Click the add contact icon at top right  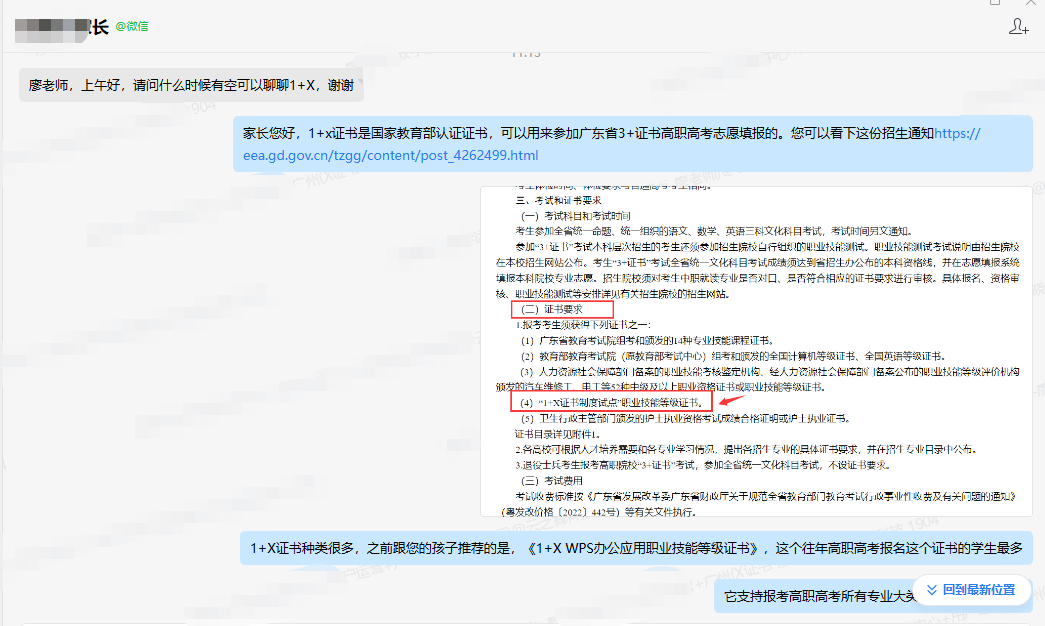1018,27
